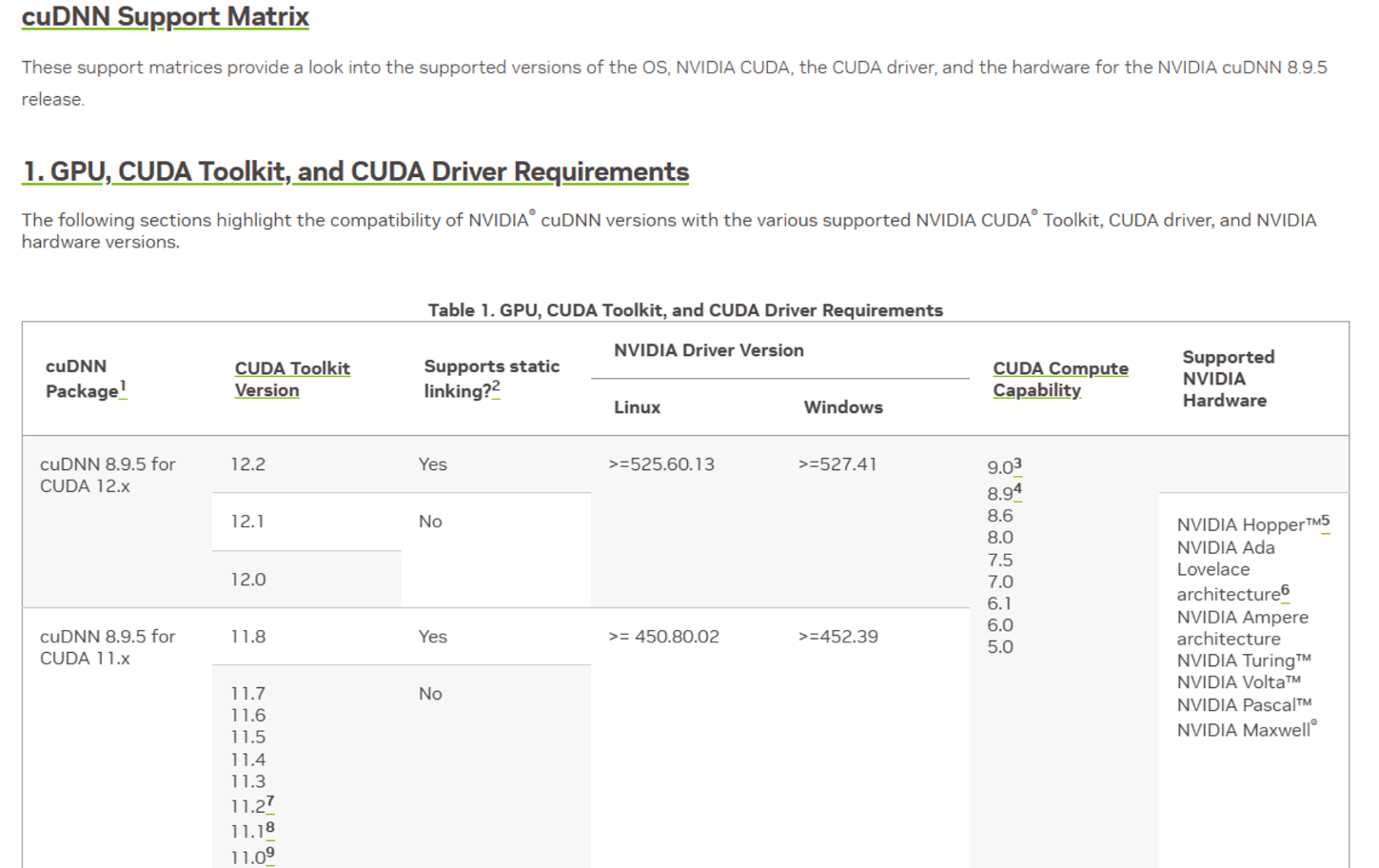Click compute capability 8.0
1379x868 pixels.
tap(1000, 538)
